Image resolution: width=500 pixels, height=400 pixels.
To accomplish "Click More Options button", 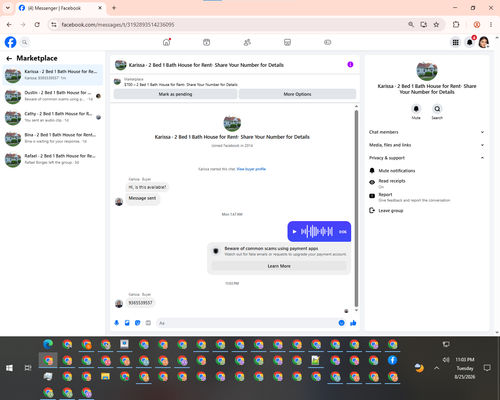I will coord(297,94).
